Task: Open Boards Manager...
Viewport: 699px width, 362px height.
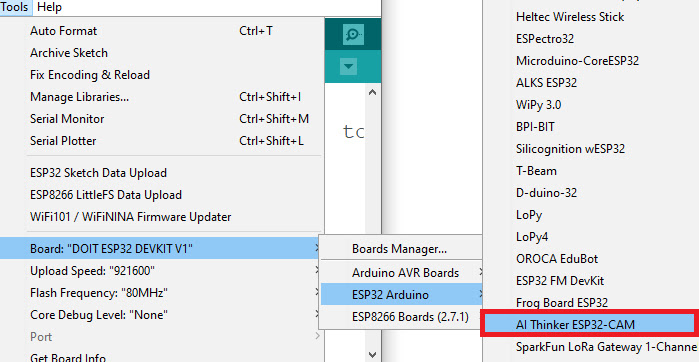Action: pyautogui.click(x=402, y=248)
